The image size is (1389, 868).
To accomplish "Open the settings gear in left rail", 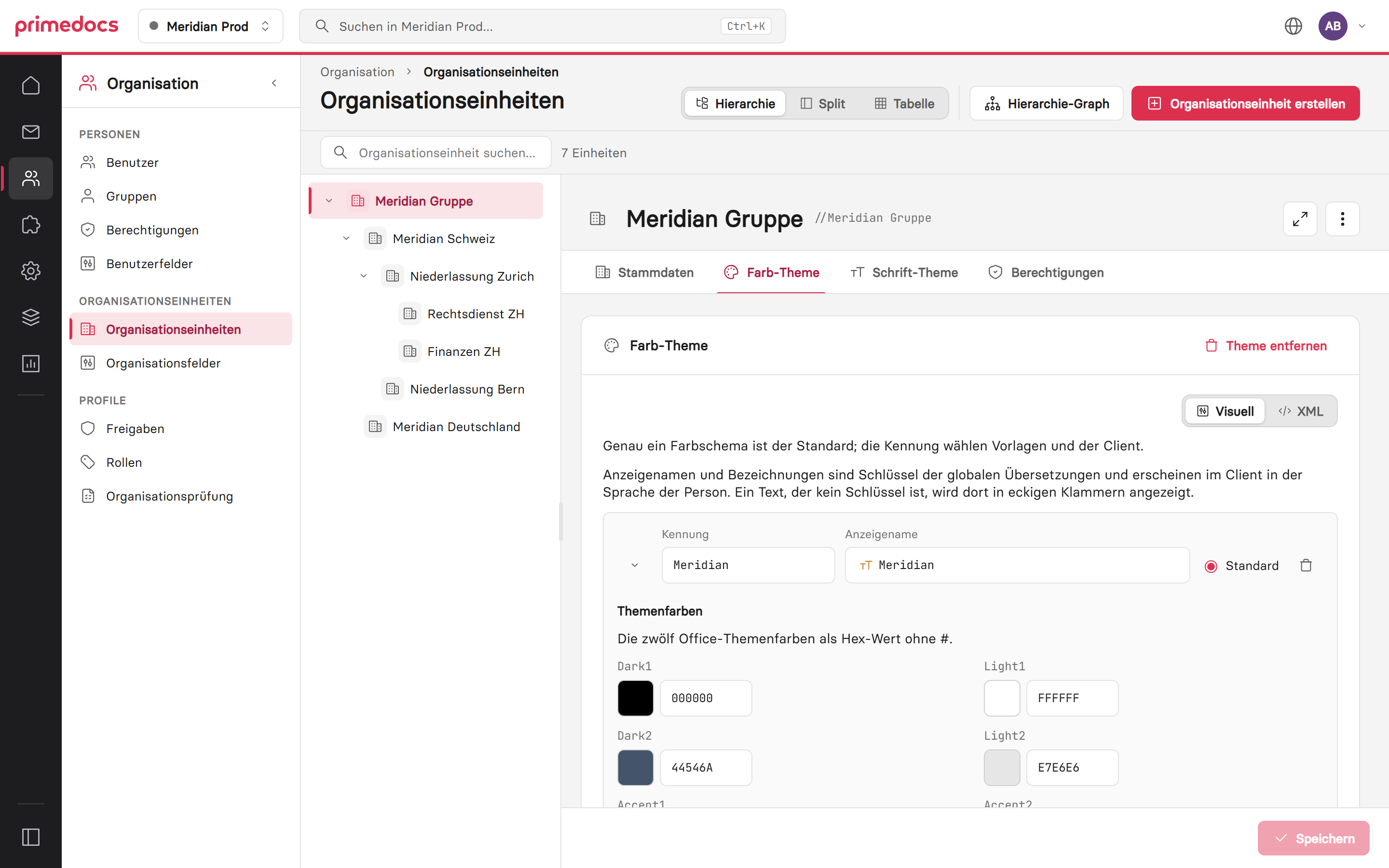I will tap(30, 271).
